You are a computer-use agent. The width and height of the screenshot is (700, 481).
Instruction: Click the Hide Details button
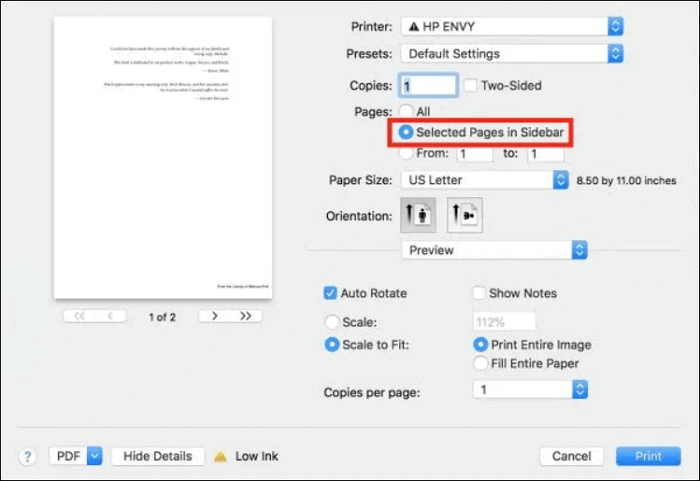point(157,456)
